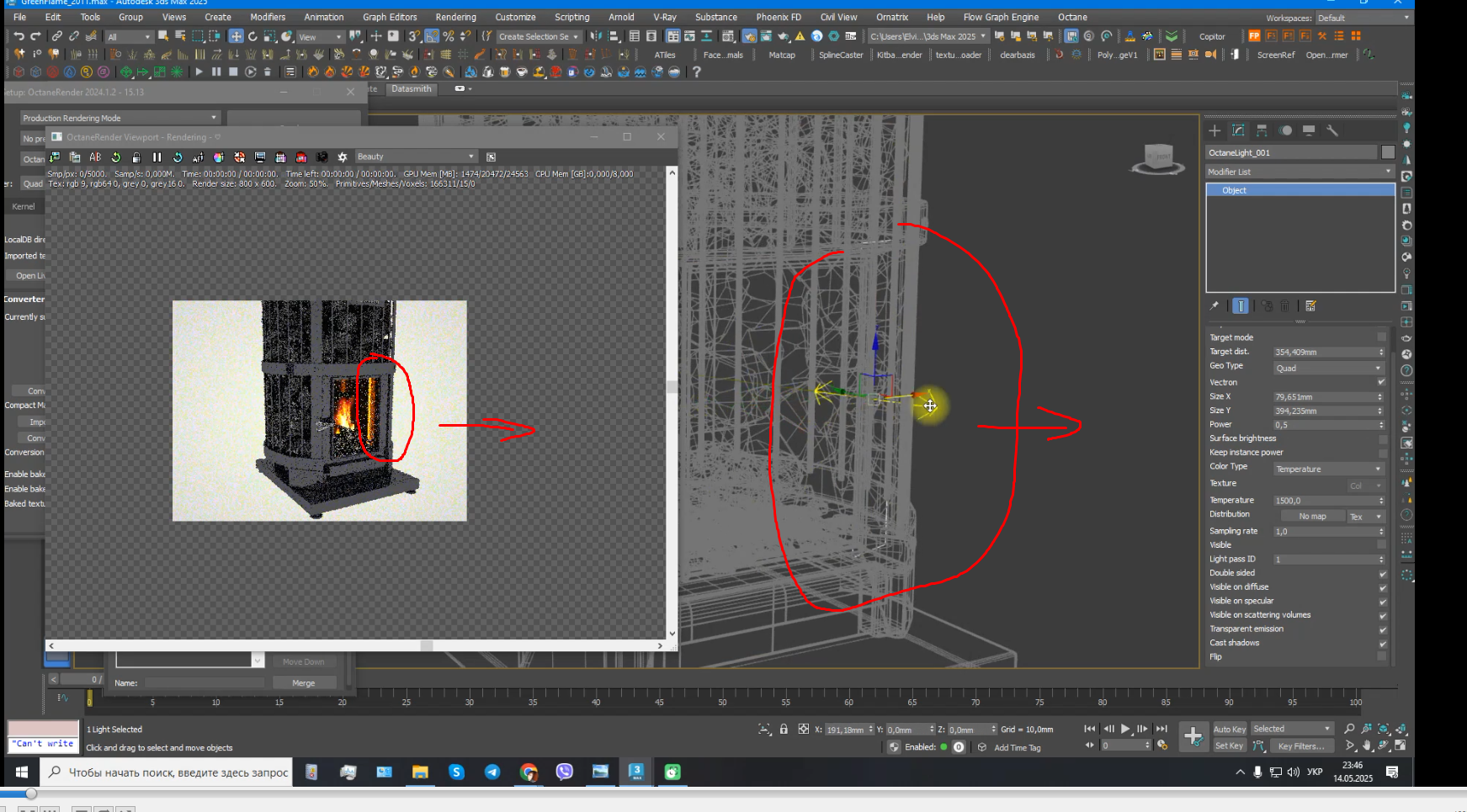Click the Set Key button
Screen dimensions: 1467x812
point(1229,746)
